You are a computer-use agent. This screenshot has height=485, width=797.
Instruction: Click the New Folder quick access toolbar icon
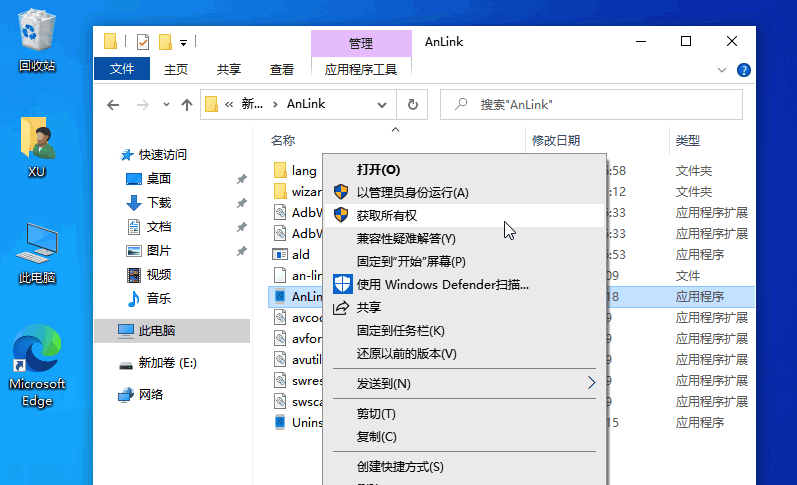click(x=165, y=42)
